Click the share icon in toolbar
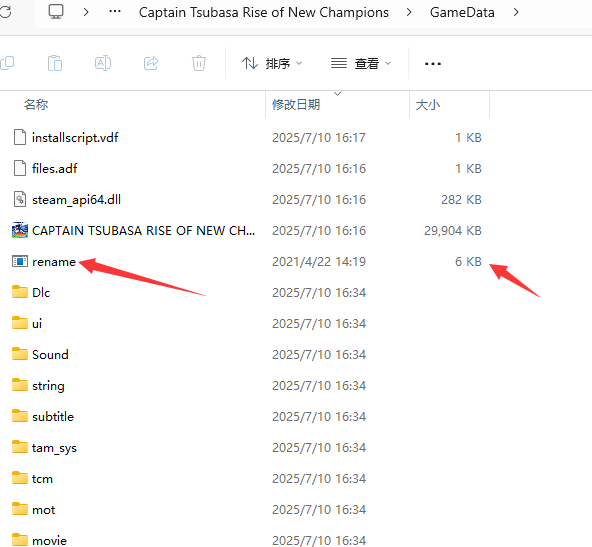 [x=151, y=63]
